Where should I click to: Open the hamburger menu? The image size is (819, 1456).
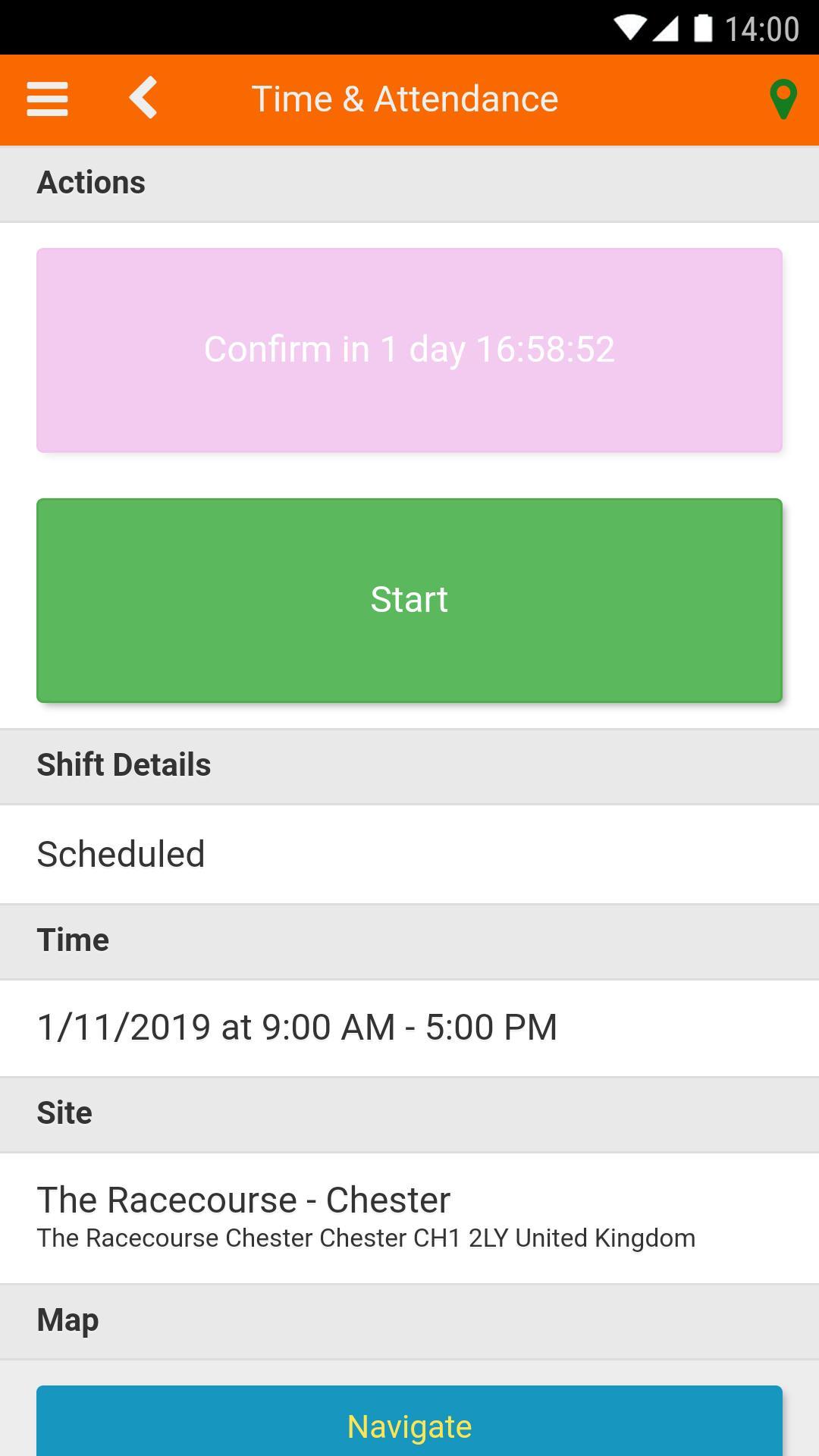[47, 99]
